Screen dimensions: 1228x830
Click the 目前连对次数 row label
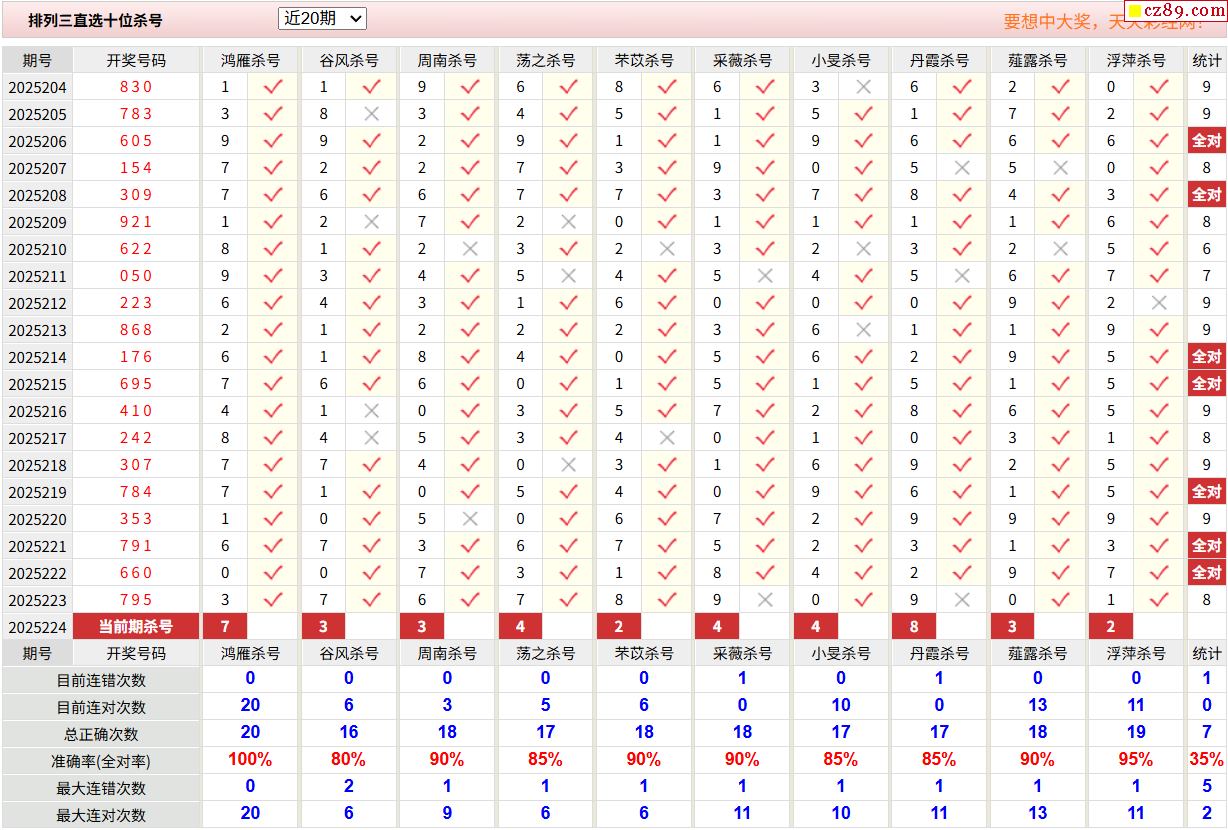101,707
